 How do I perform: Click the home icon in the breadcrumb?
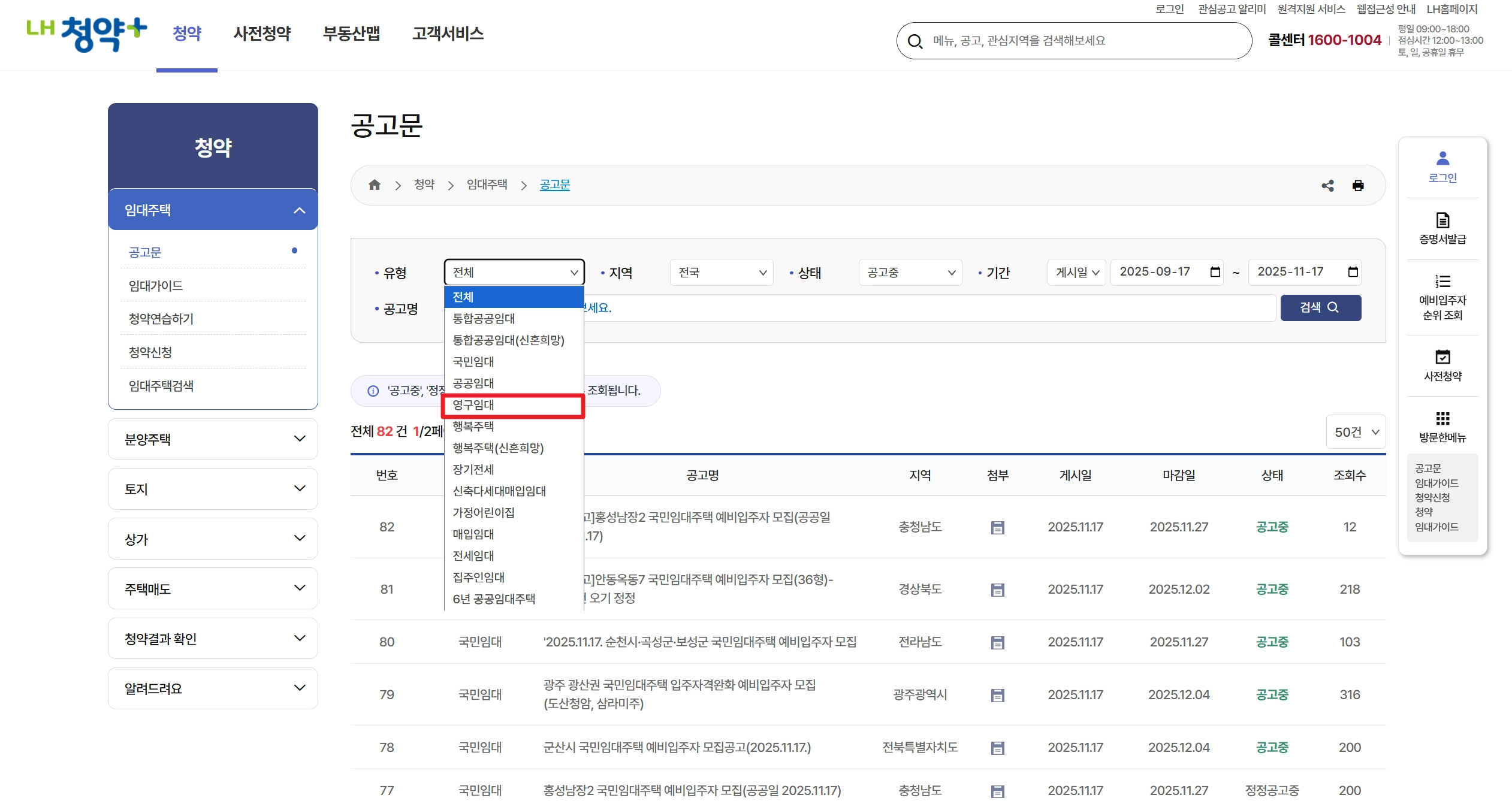click(375, 185)
